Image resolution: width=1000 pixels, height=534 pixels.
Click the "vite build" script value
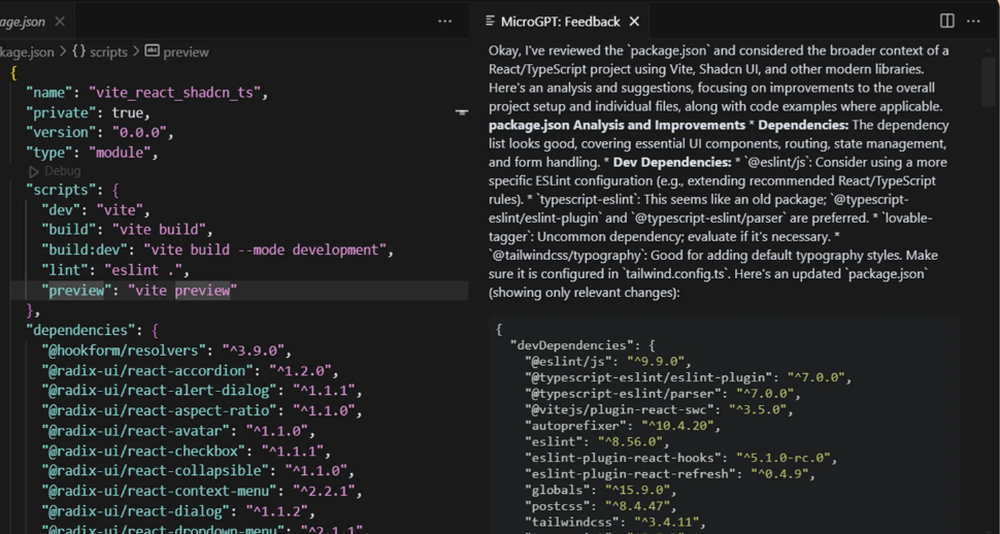click(x=159, y=230)
